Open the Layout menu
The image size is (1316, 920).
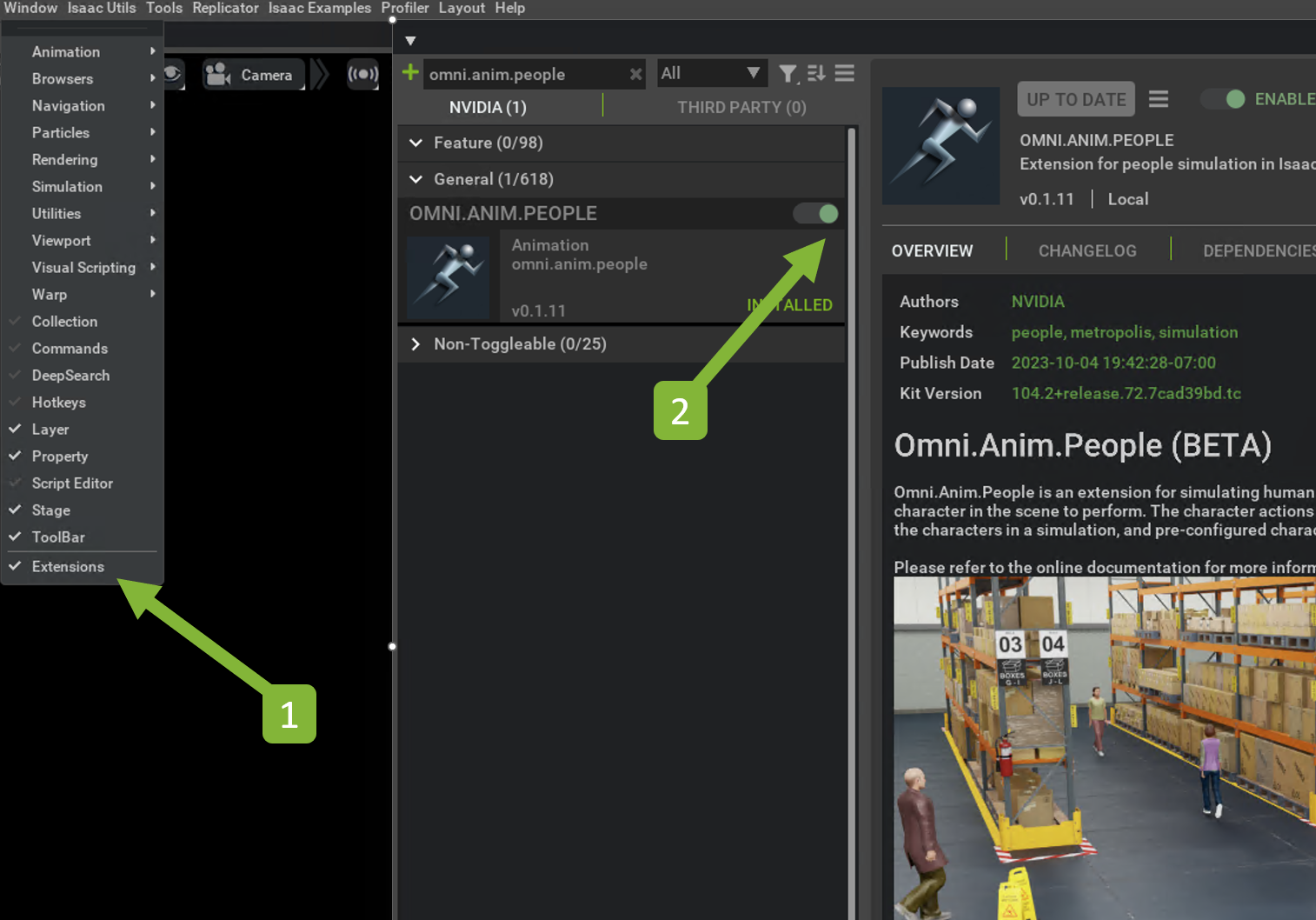[462, 8]
